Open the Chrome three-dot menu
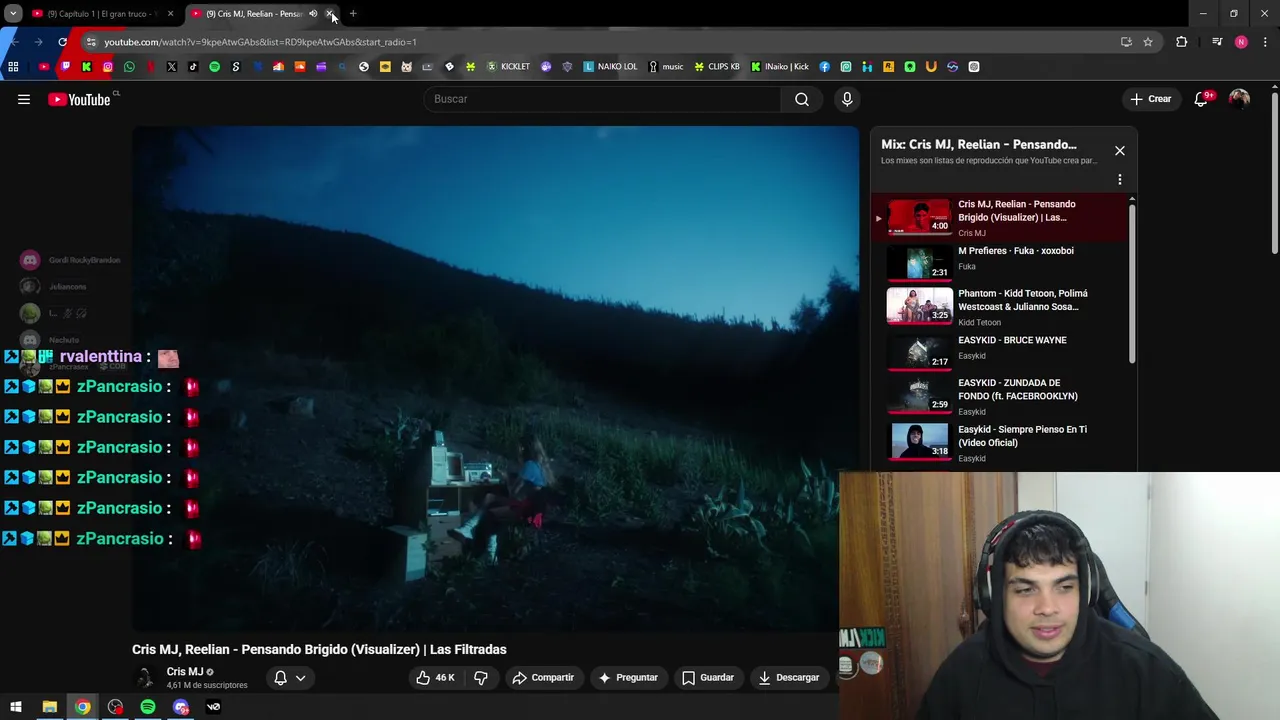The width and height of the screenshot is (1280, 720). [1266, 42]
